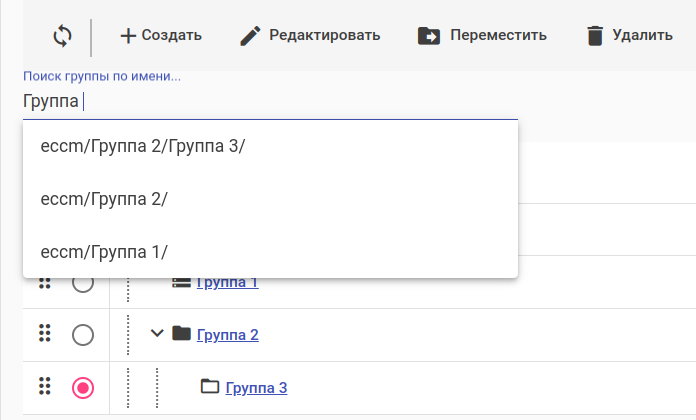Click drag handle icon of Группа 2 row
This screenshot has height=420, width=696.
[x=44, y=334]
